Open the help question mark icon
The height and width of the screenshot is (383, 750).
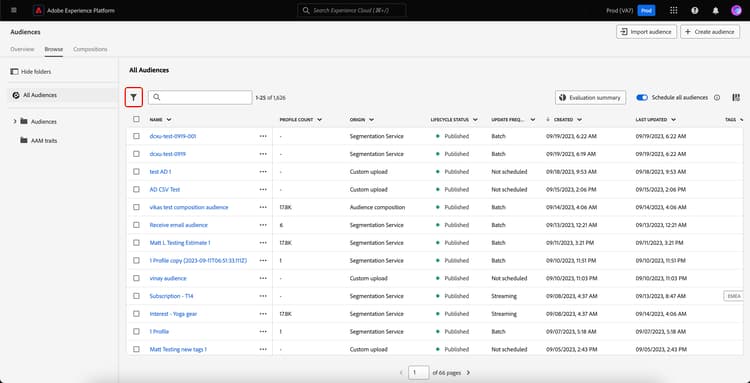pyautogui.click(x=695, y=11)
